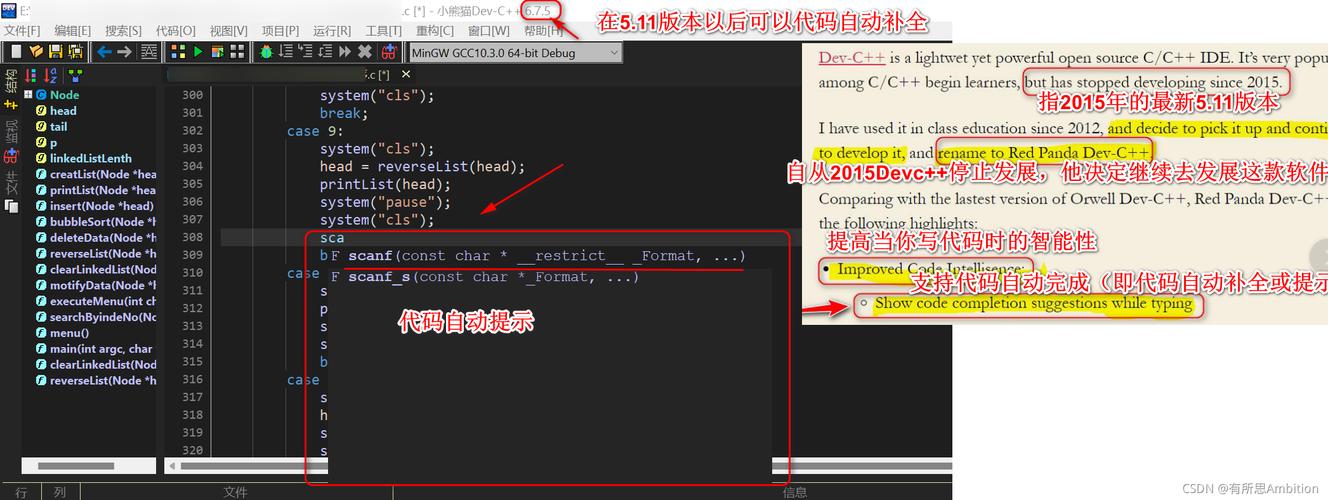This screenshot has width=1328, height=500.
Task: Open the 搜索[S] menu
Action: coord(123,31)
